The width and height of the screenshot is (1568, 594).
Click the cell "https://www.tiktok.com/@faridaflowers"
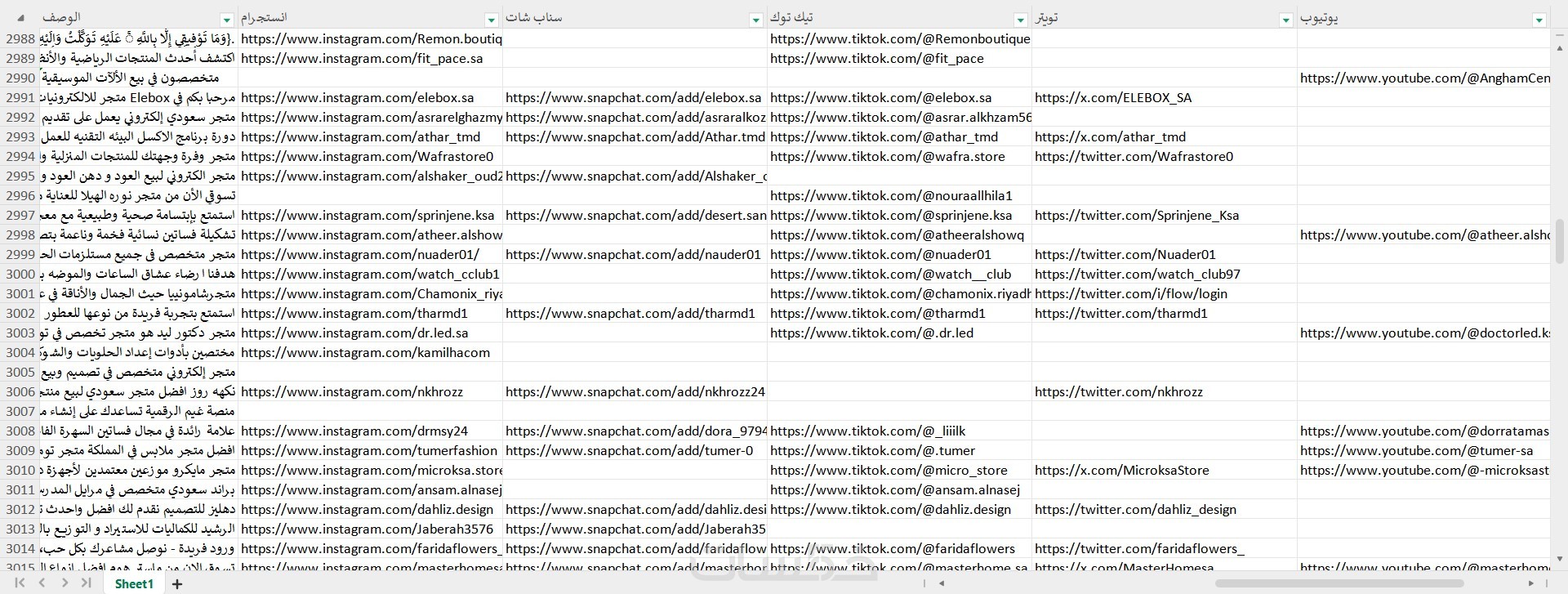(899, 549)
